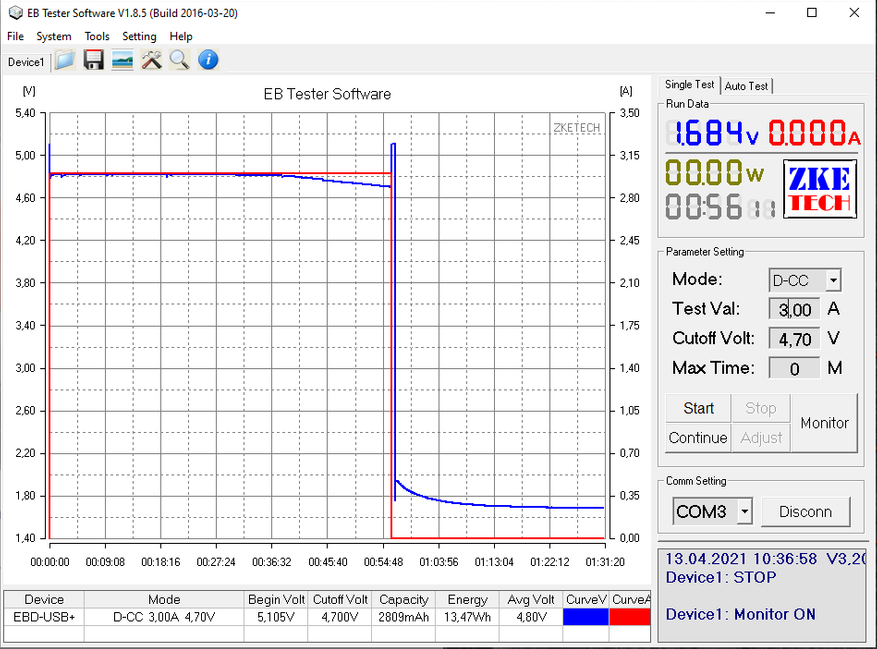Open the COM3 port dropdown

744,512
